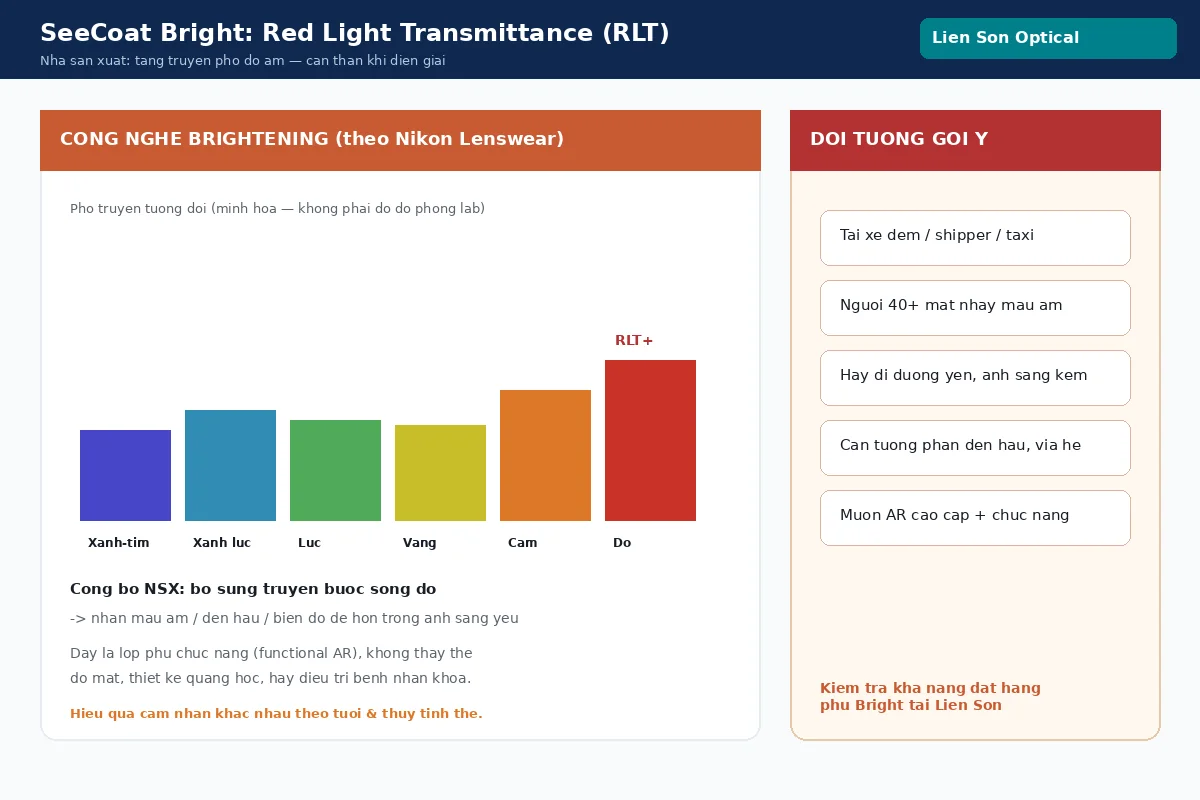1200x800 pixels.
Task: Click the orange Cam bar
Action: click(x=545, y=455)
